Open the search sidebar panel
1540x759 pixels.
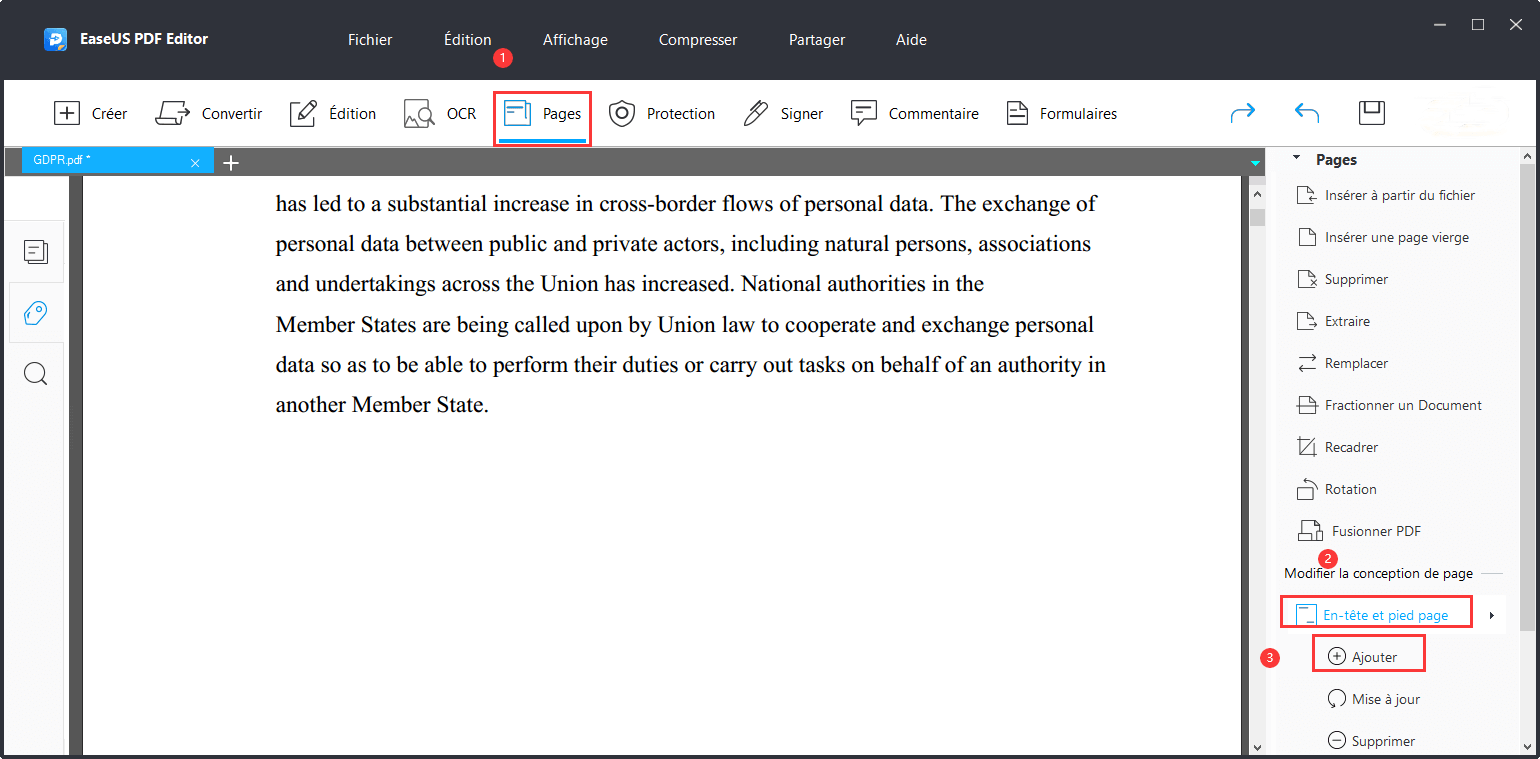point(36,374)
